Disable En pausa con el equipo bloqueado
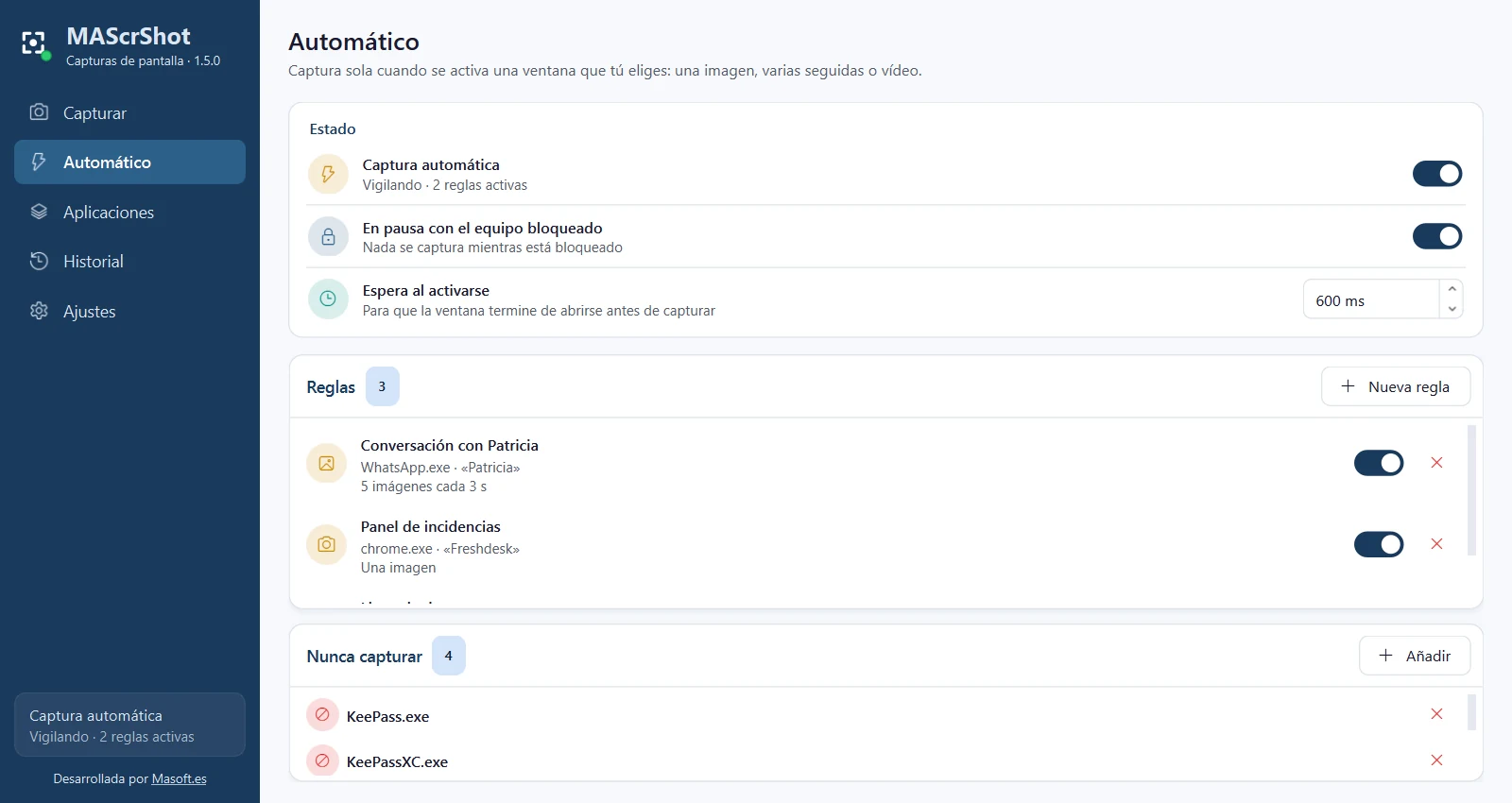Screen dimensions: 1512x803 coord(1437,236)
